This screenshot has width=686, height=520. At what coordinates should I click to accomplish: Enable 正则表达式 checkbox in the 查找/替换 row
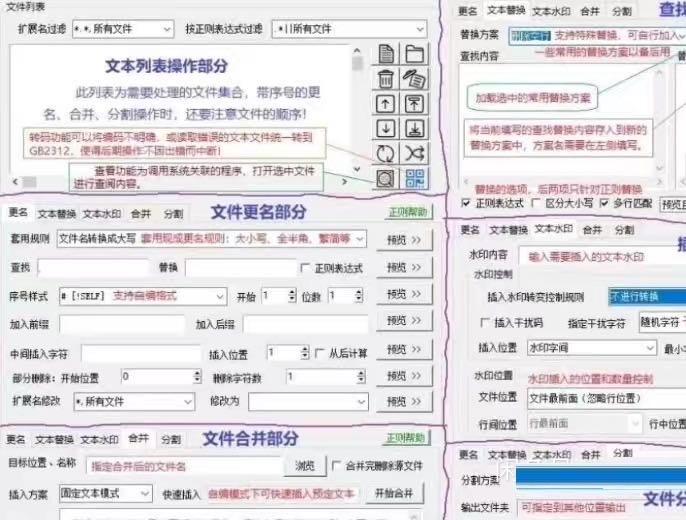tap(305, 268)
